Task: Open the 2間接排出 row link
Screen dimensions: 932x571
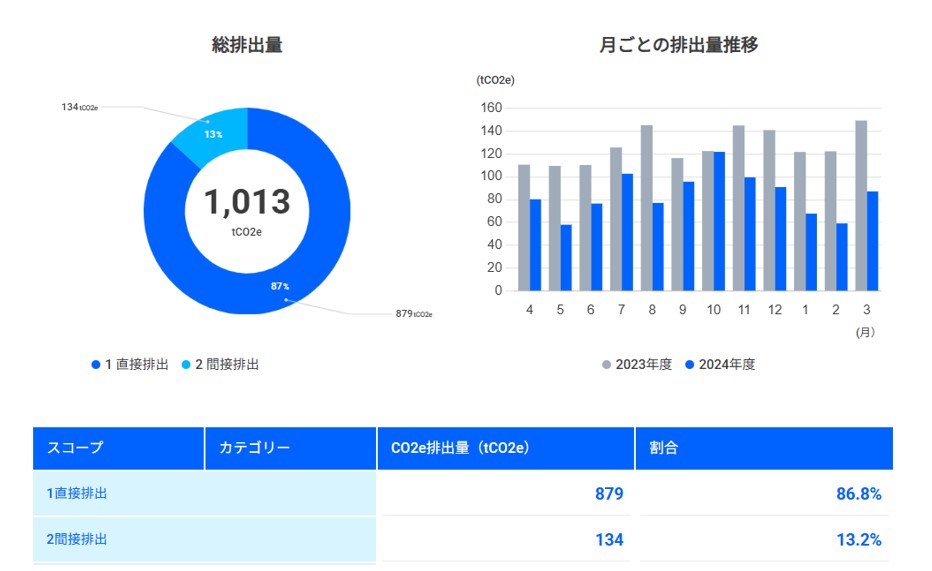Action: (x=77, y=540)
